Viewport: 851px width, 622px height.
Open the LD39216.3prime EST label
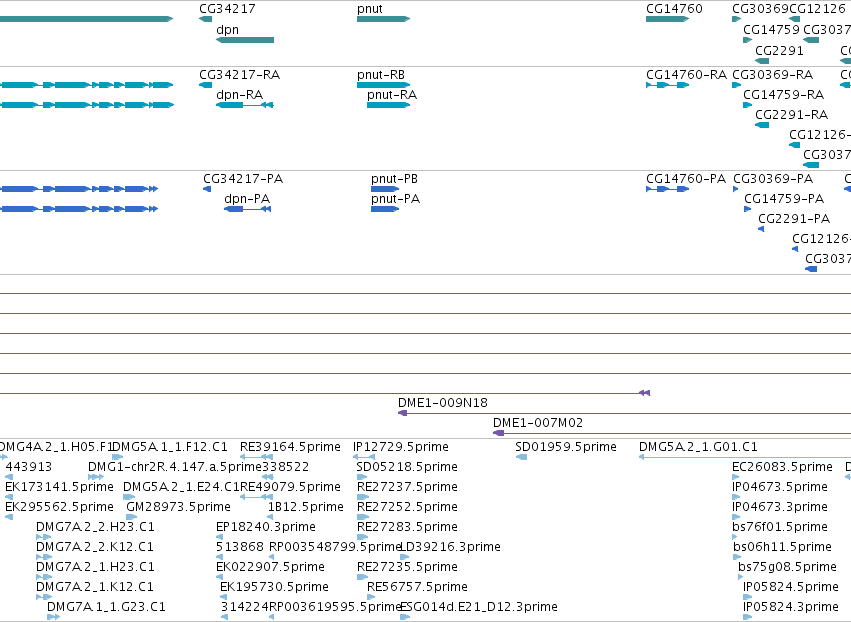click(450, 548)
